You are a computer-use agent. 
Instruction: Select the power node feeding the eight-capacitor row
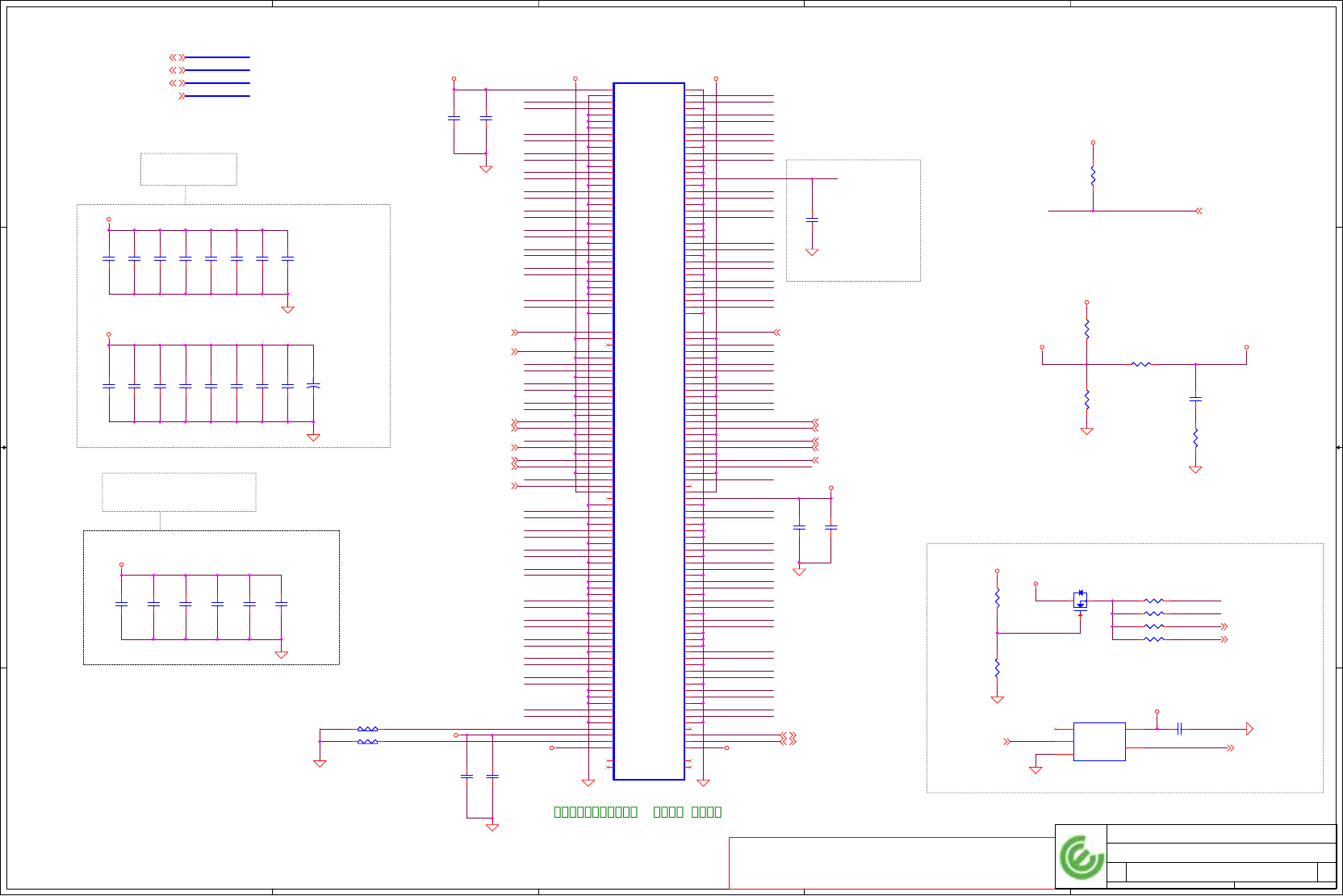[108, 219]
